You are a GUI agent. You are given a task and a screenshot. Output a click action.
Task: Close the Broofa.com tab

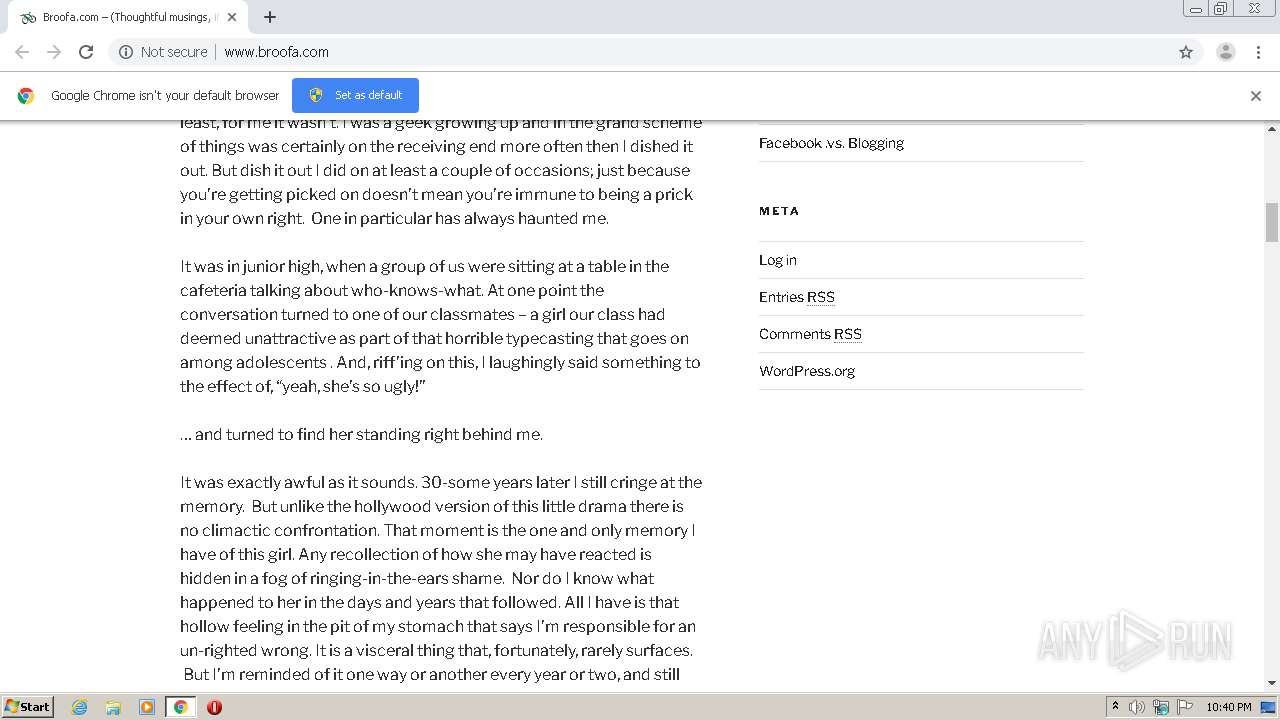click(232, 17)
